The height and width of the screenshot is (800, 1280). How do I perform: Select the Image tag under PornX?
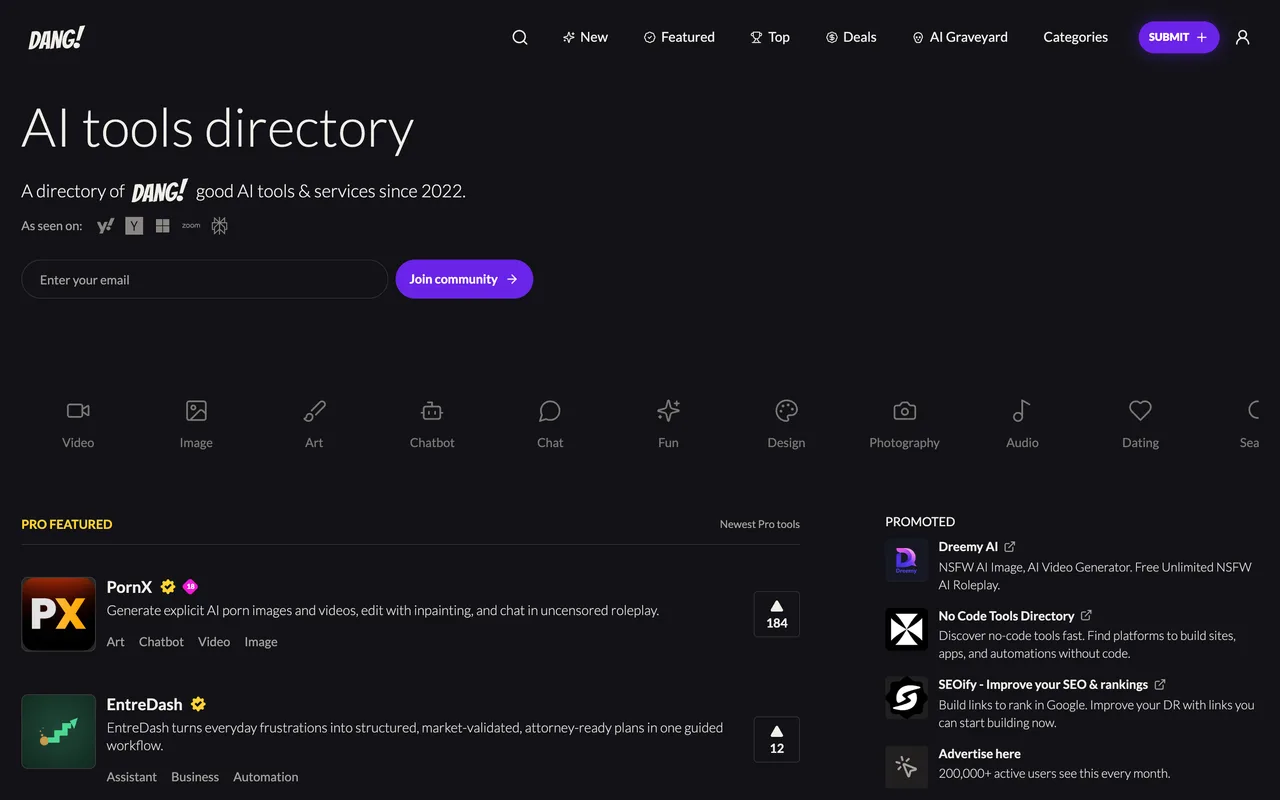coord(261,642)
